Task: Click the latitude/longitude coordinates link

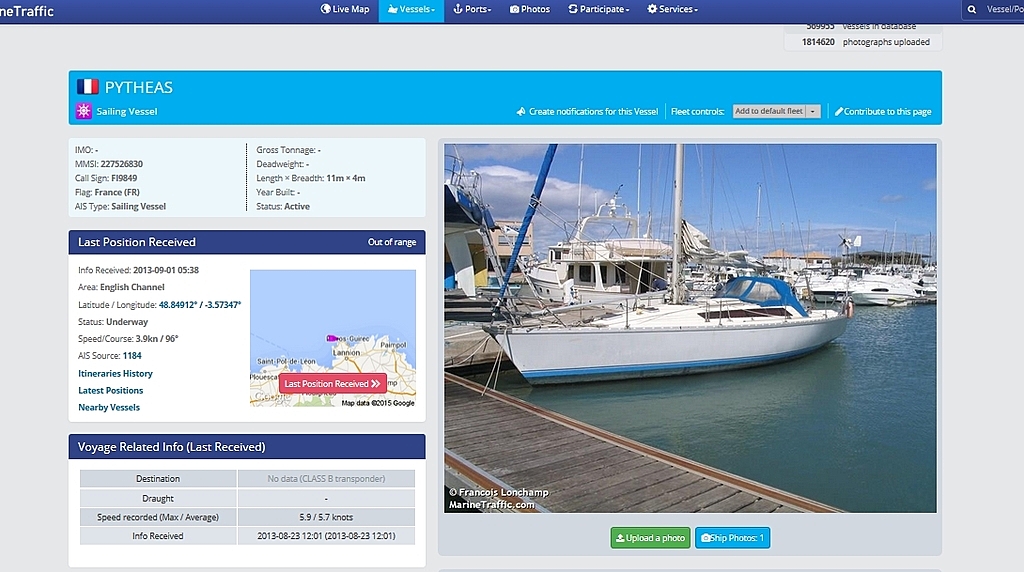Action: pos(200,305)
